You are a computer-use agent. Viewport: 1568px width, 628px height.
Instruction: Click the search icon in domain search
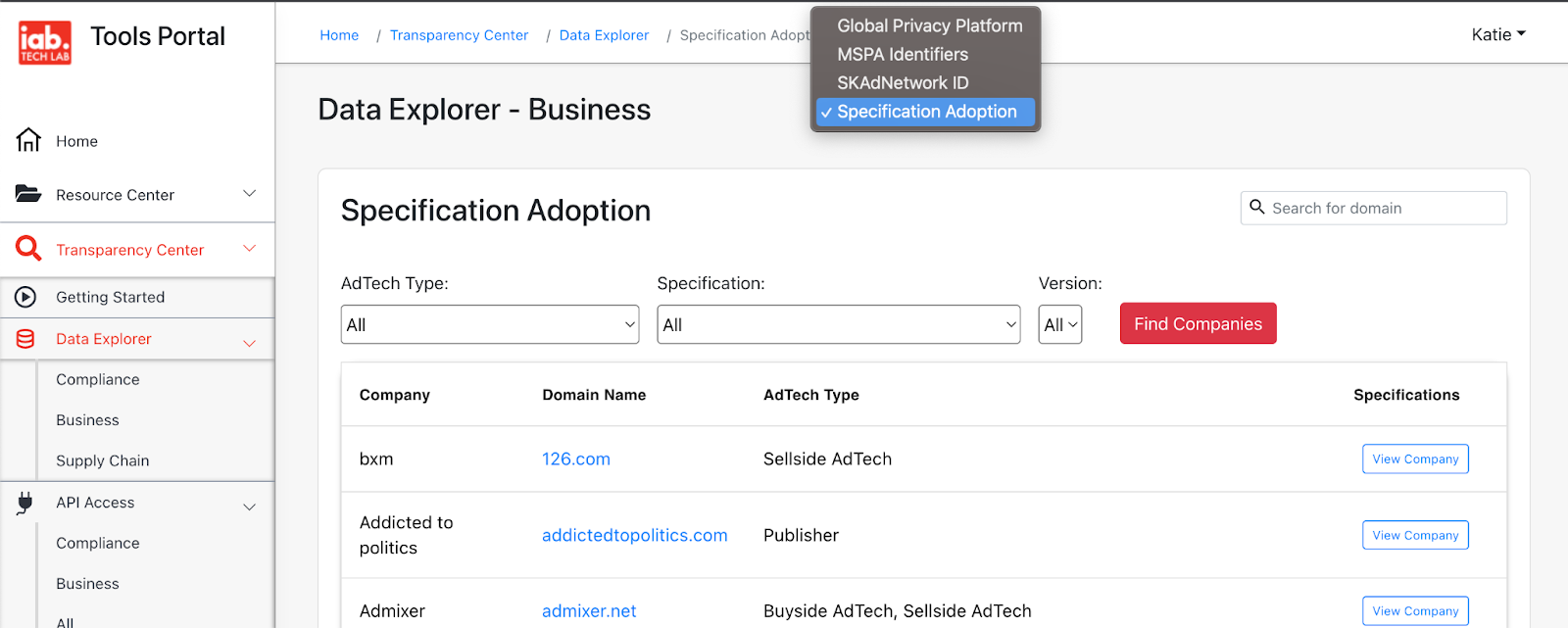pos(1257,208)
